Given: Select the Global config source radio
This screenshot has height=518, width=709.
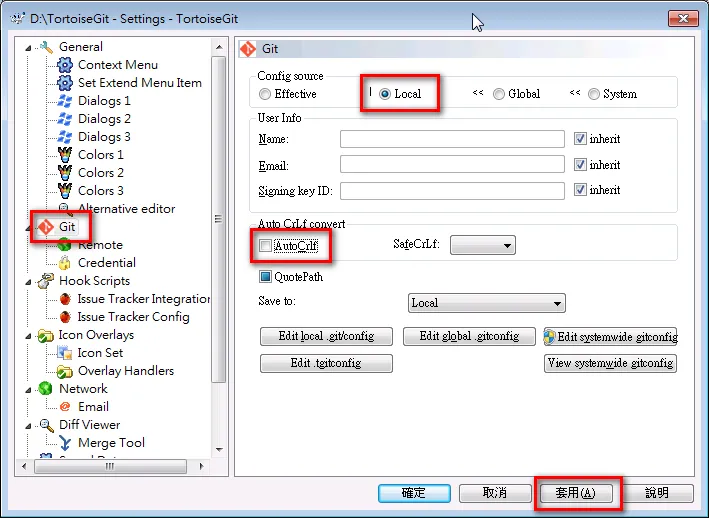Looking at the screenshot, I should (x=499, y=94).
